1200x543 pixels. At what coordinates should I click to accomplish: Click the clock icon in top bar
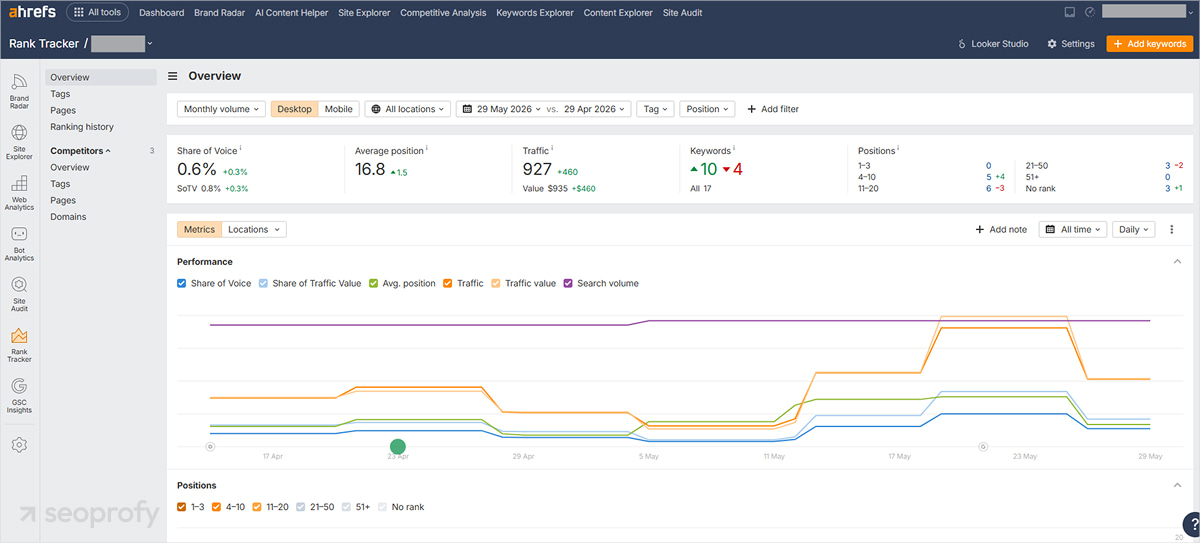(1090, 13)
